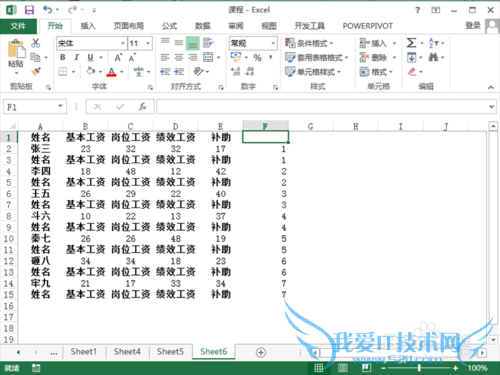Apply comma style
The image size is (500, 375).
click(x=271, y=57)
